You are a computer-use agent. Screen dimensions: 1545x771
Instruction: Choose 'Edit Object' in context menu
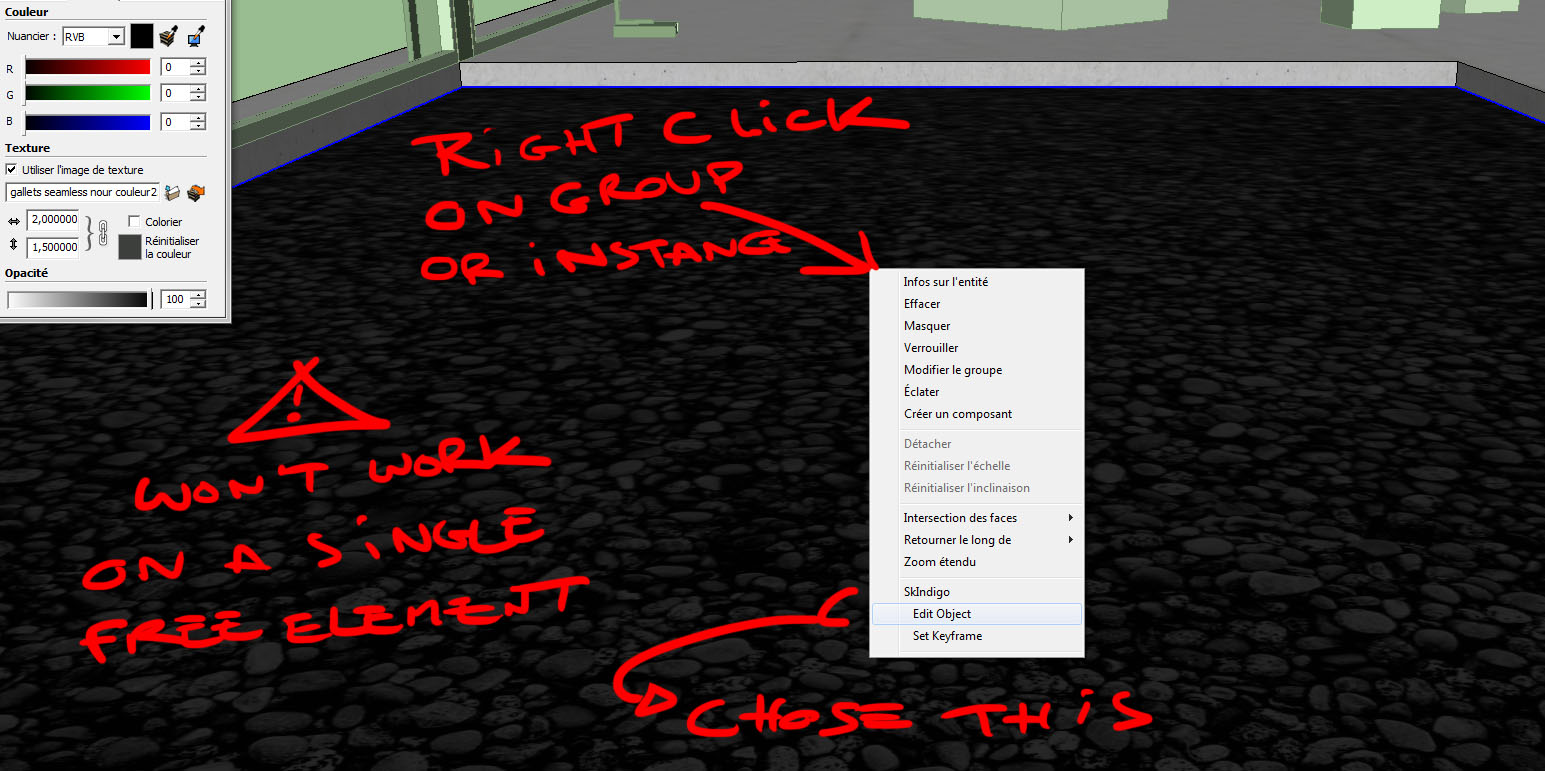(941, 614)
